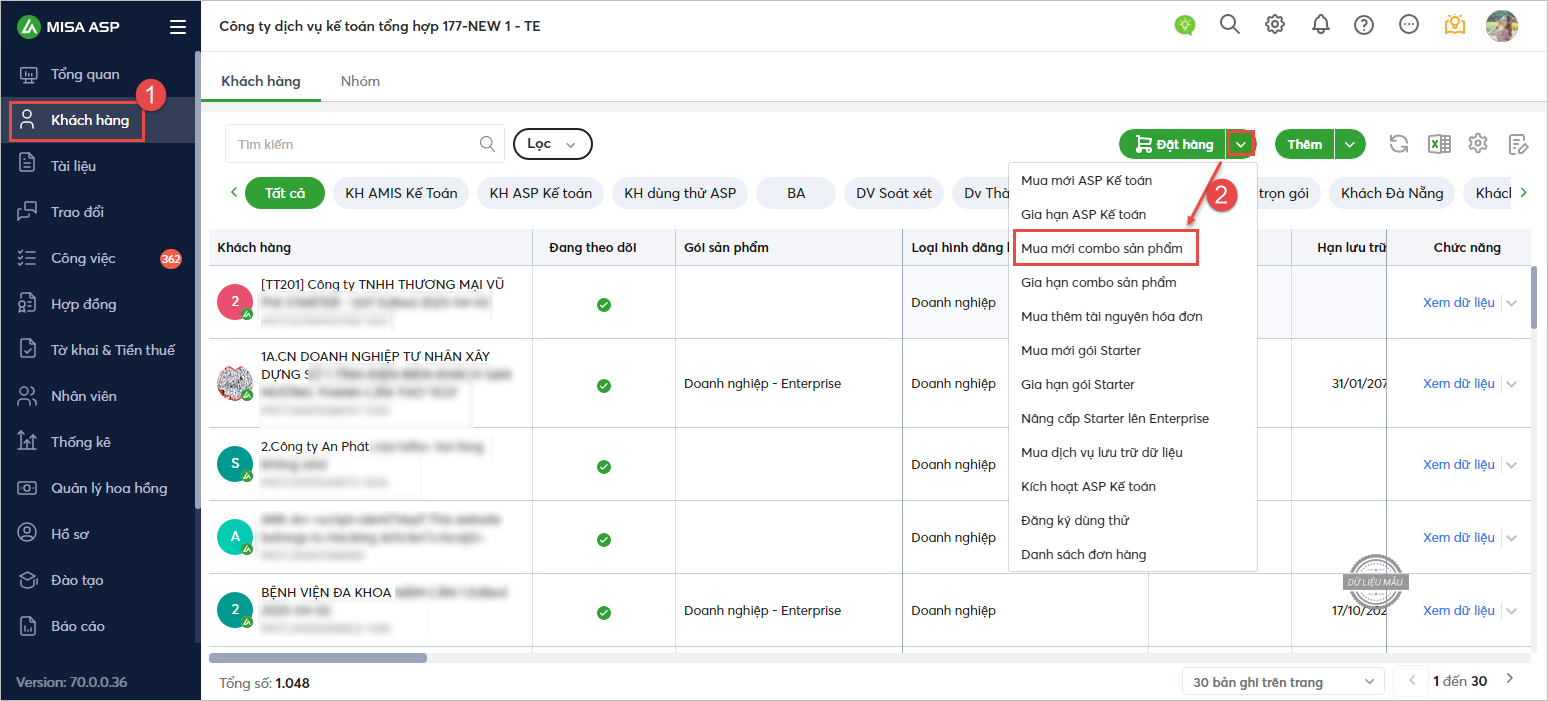Click the Đặt hàng button
The width and height of the screenshot is (1548, 701).
click(x=1173, y=144)
